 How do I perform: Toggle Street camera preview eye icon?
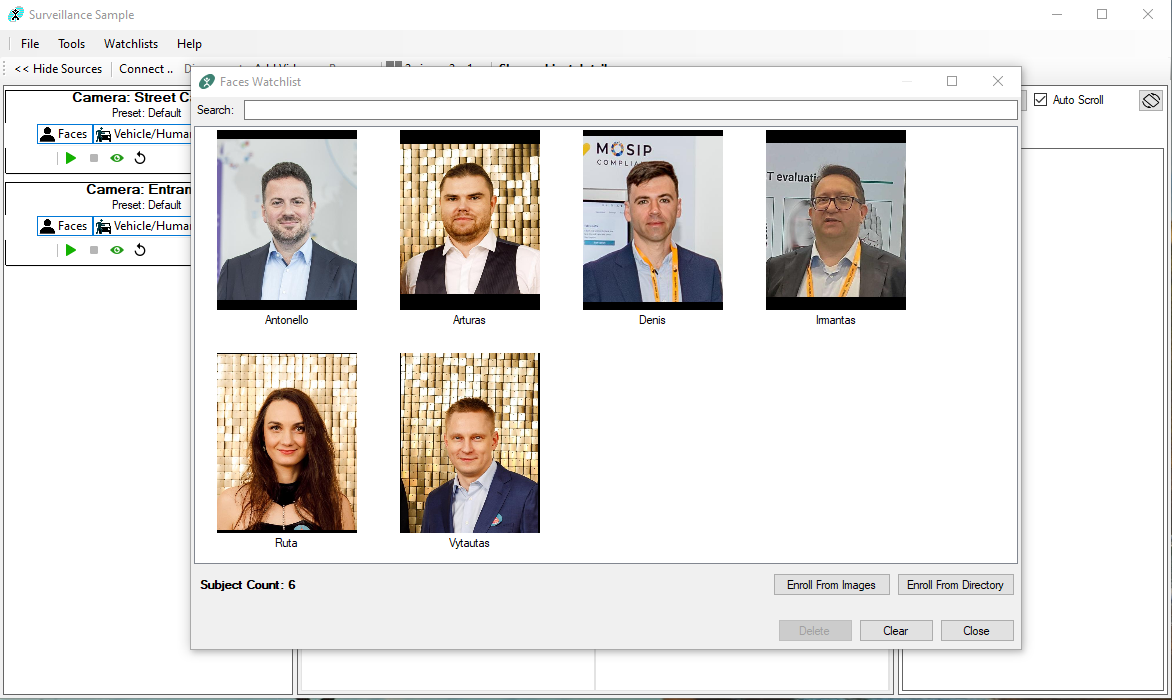click(117, 158)
